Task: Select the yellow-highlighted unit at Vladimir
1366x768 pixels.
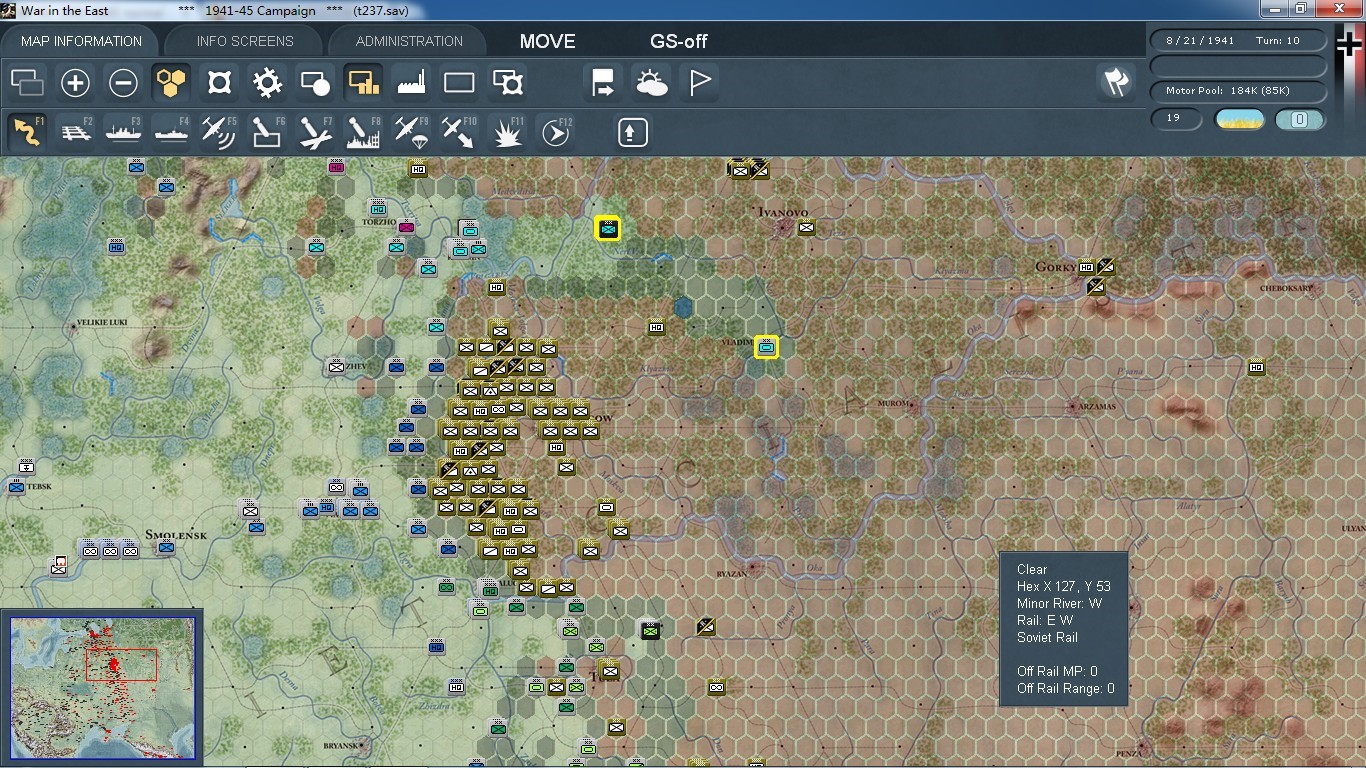Action: pyautogui.click(x=766, y=347)
